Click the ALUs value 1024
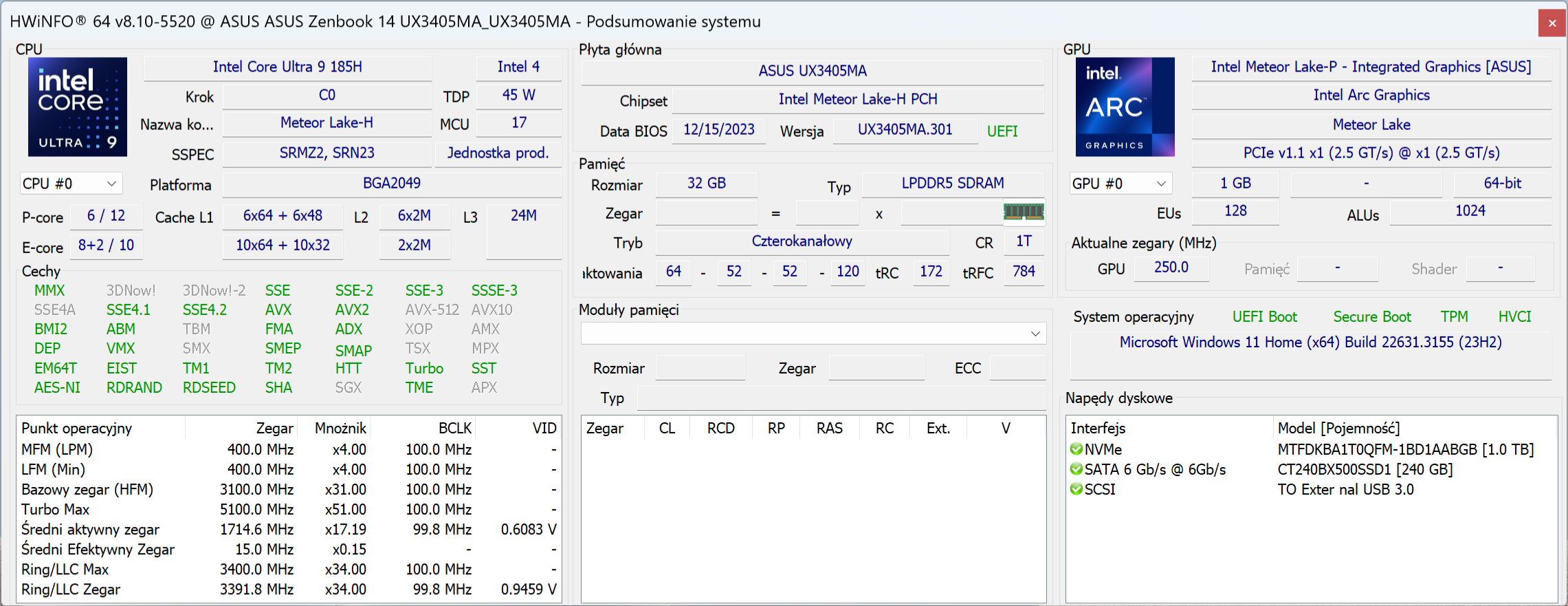Viewport: 1568px width, 606px height. (x=1470, y=211)
